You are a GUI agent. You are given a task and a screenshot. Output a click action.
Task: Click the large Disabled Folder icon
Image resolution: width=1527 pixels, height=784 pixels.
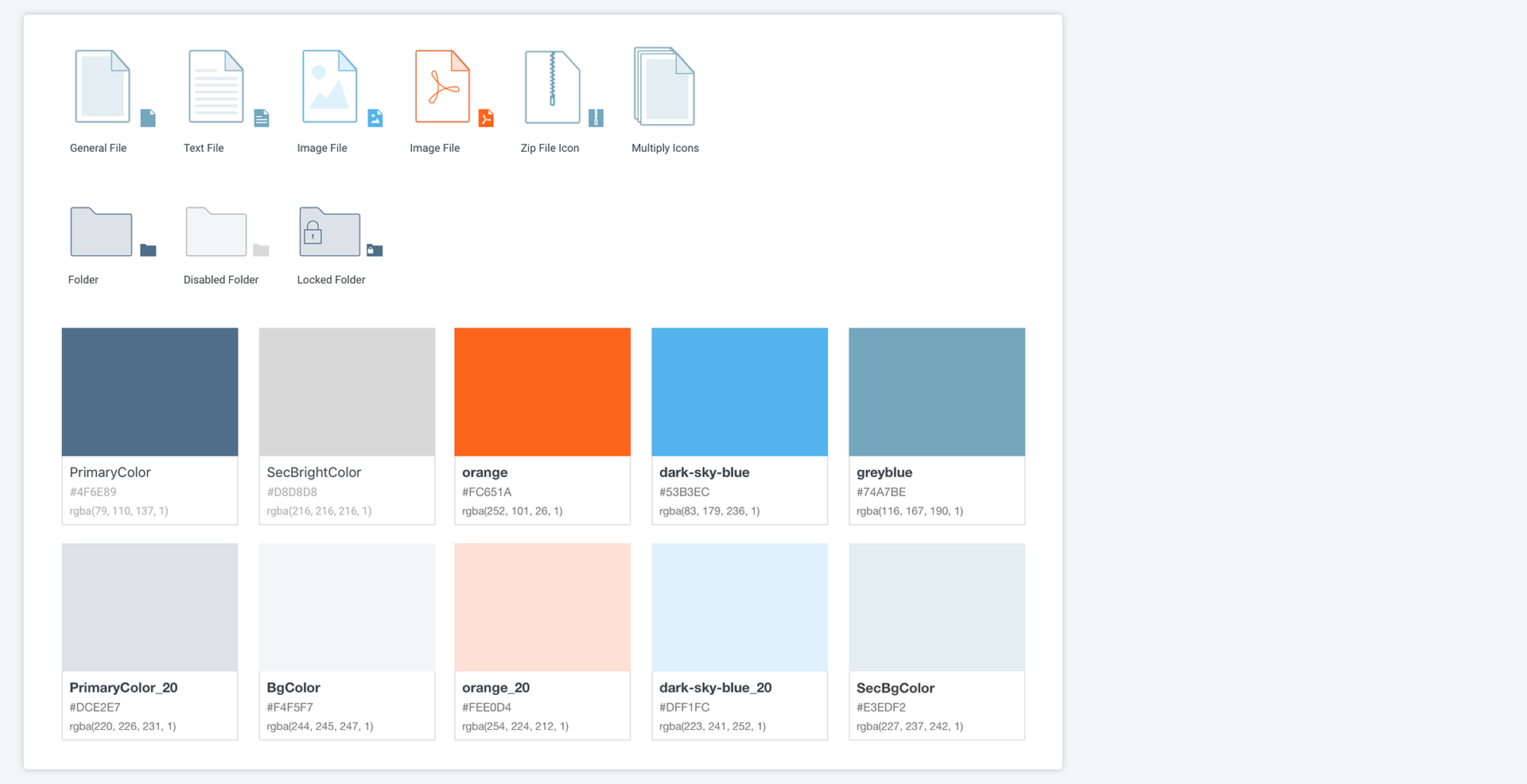216,232
